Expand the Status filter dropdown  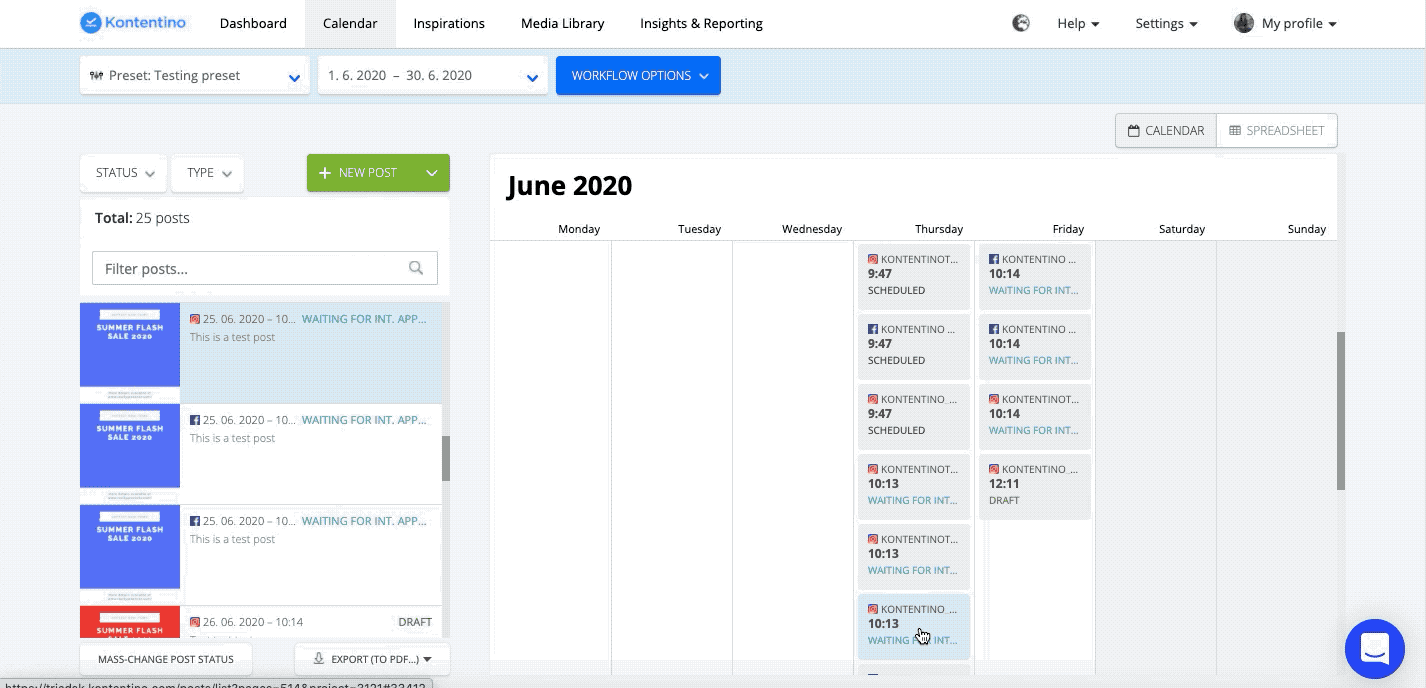point(125,173)
